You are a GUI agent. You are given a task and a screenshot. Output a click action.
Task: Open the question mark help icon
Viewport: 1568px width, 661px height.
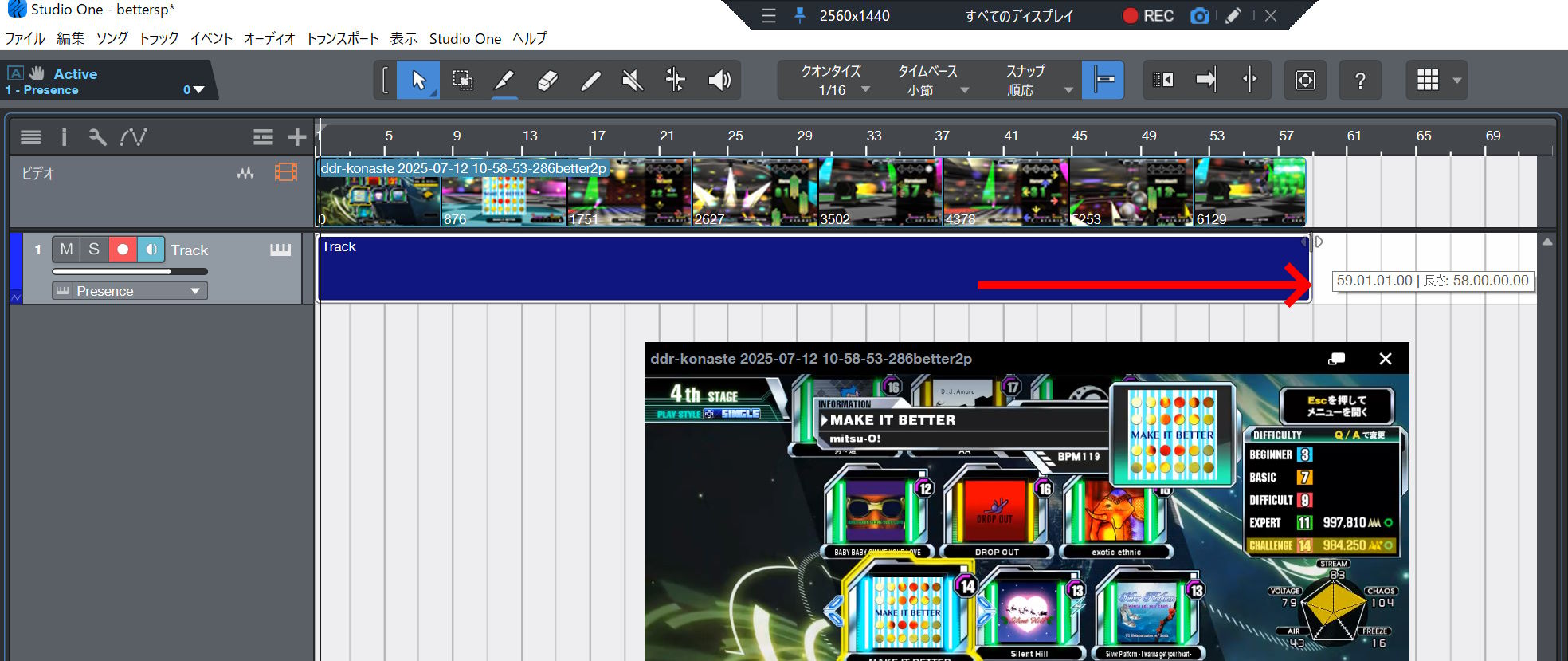point(1360,80)
